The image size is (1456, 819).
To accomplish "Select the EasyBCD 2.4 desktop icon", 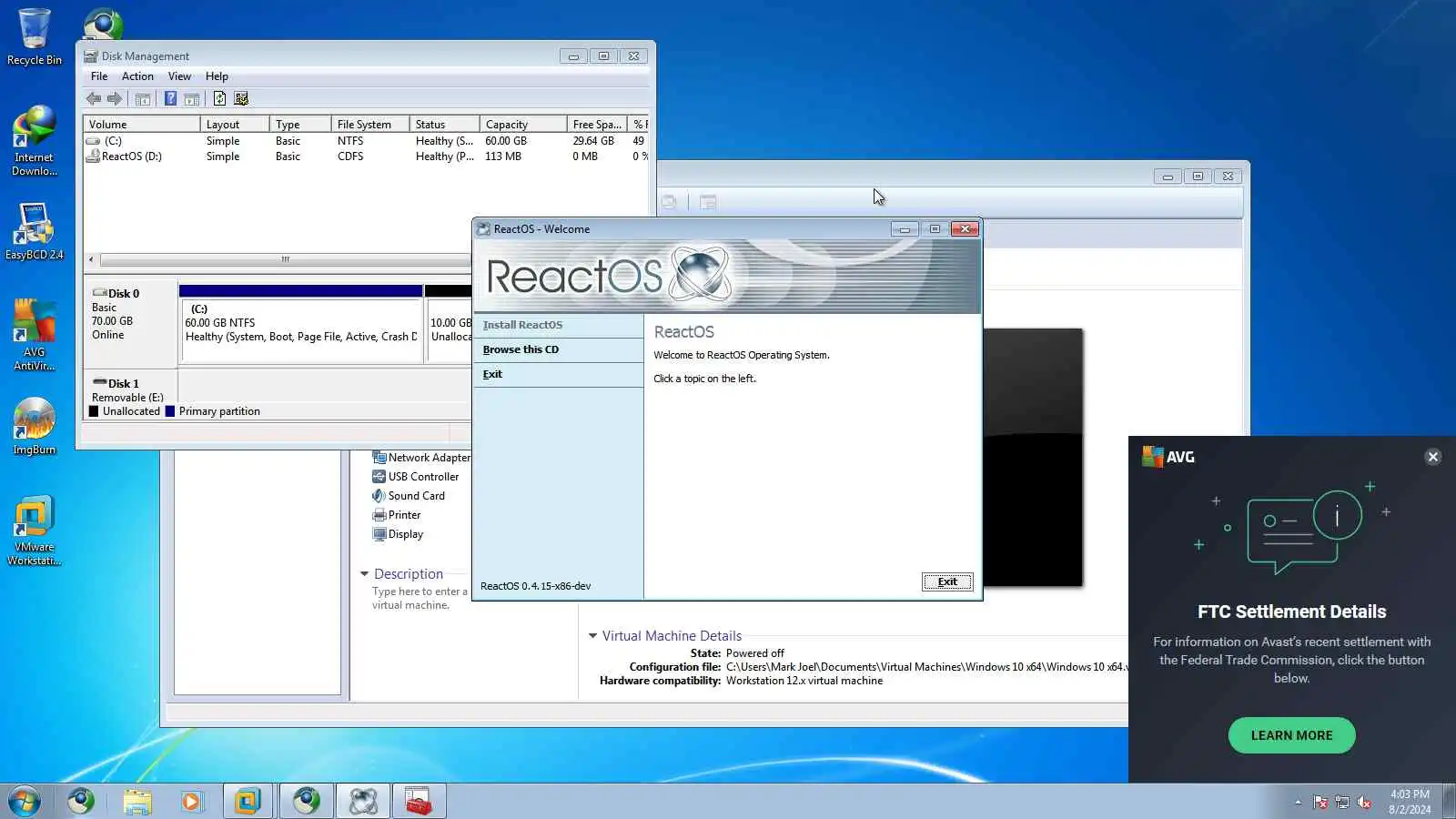I will click(35, 232).
